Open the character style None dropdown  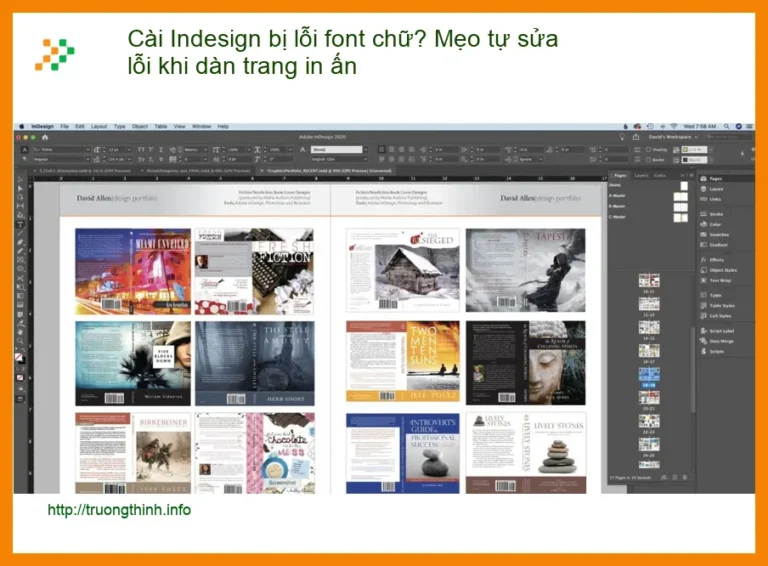pyautogui.click(x=365, y=149)
